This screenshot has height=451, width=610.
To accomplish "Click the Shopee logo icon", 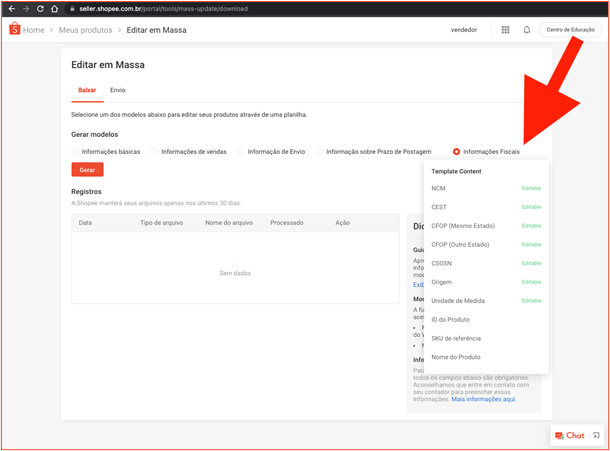I will [x=14, y=29].
